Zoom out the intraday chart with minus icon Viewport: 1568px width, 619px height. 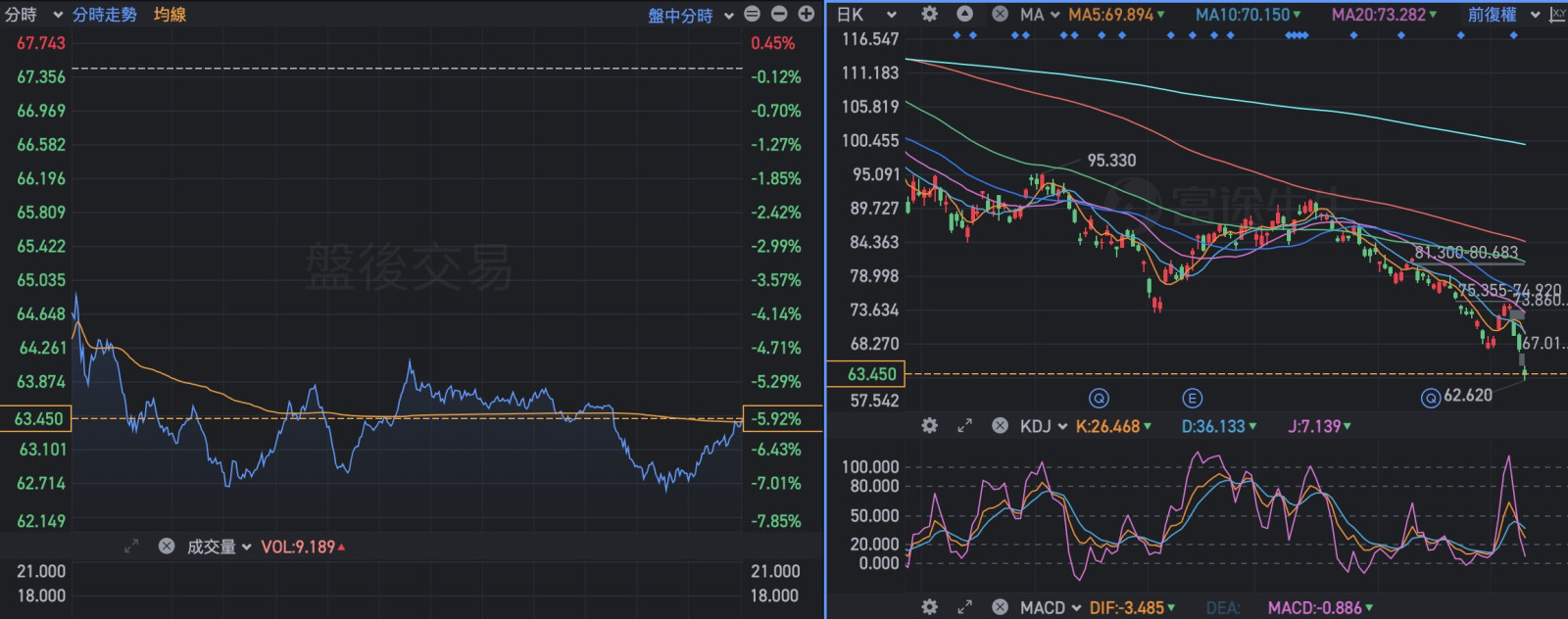point(779,14)
